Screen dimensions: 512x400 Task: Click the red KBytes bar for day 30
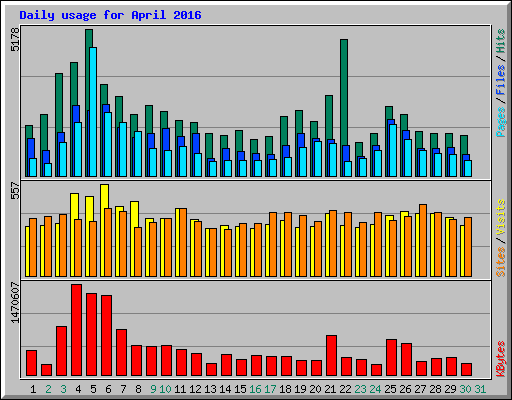(x=466, y=370)
